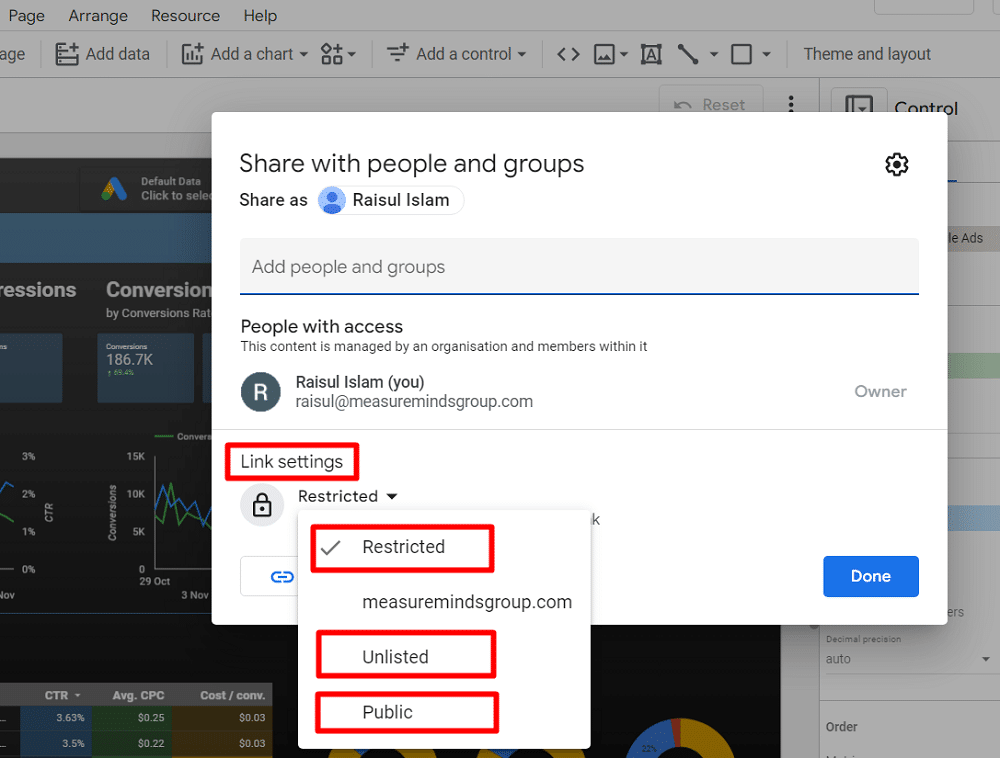Open Theme and layout settings
1000x758 pixels.
(x=867, y=54)
